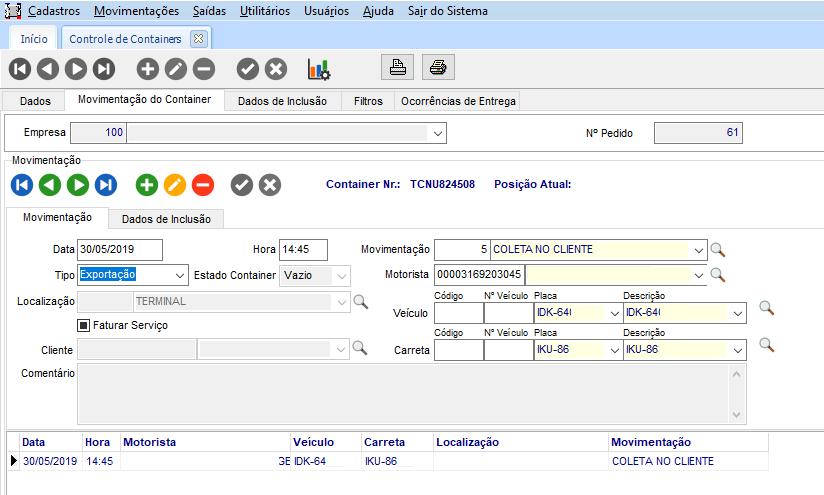Image resolution: width=824 pixels, height=495 pixels.
Task: Click the red delete movement icon
Action: click(203, 185)
